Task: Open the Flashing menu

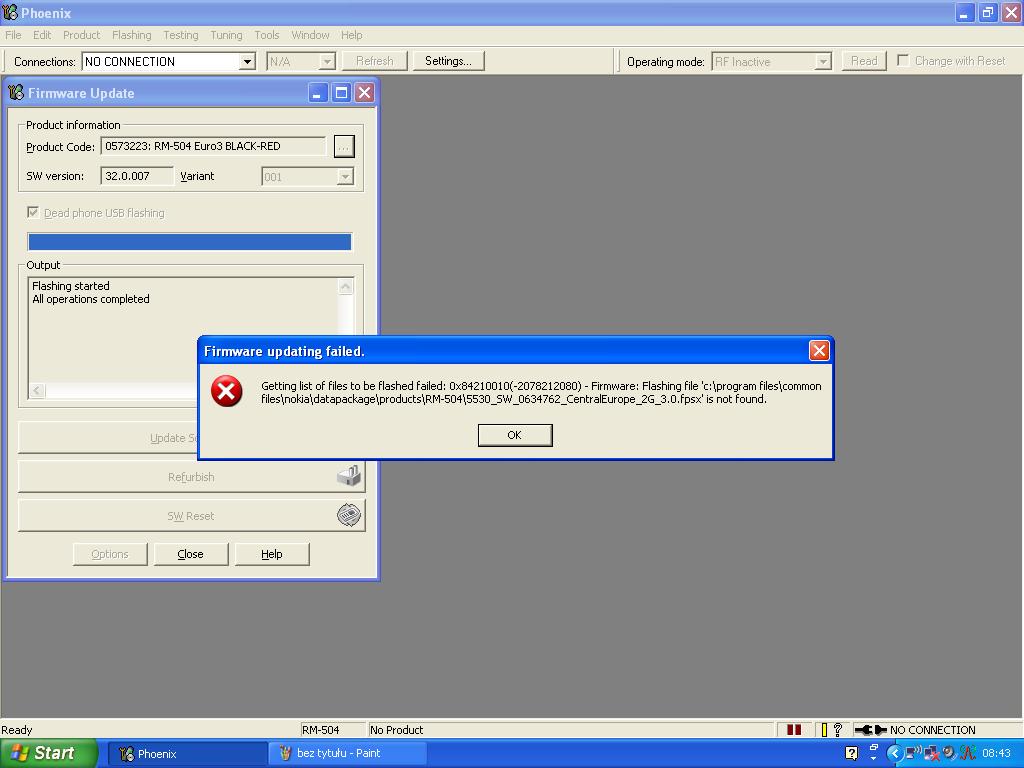Action: pyautogui.click(x=131, y=35)
